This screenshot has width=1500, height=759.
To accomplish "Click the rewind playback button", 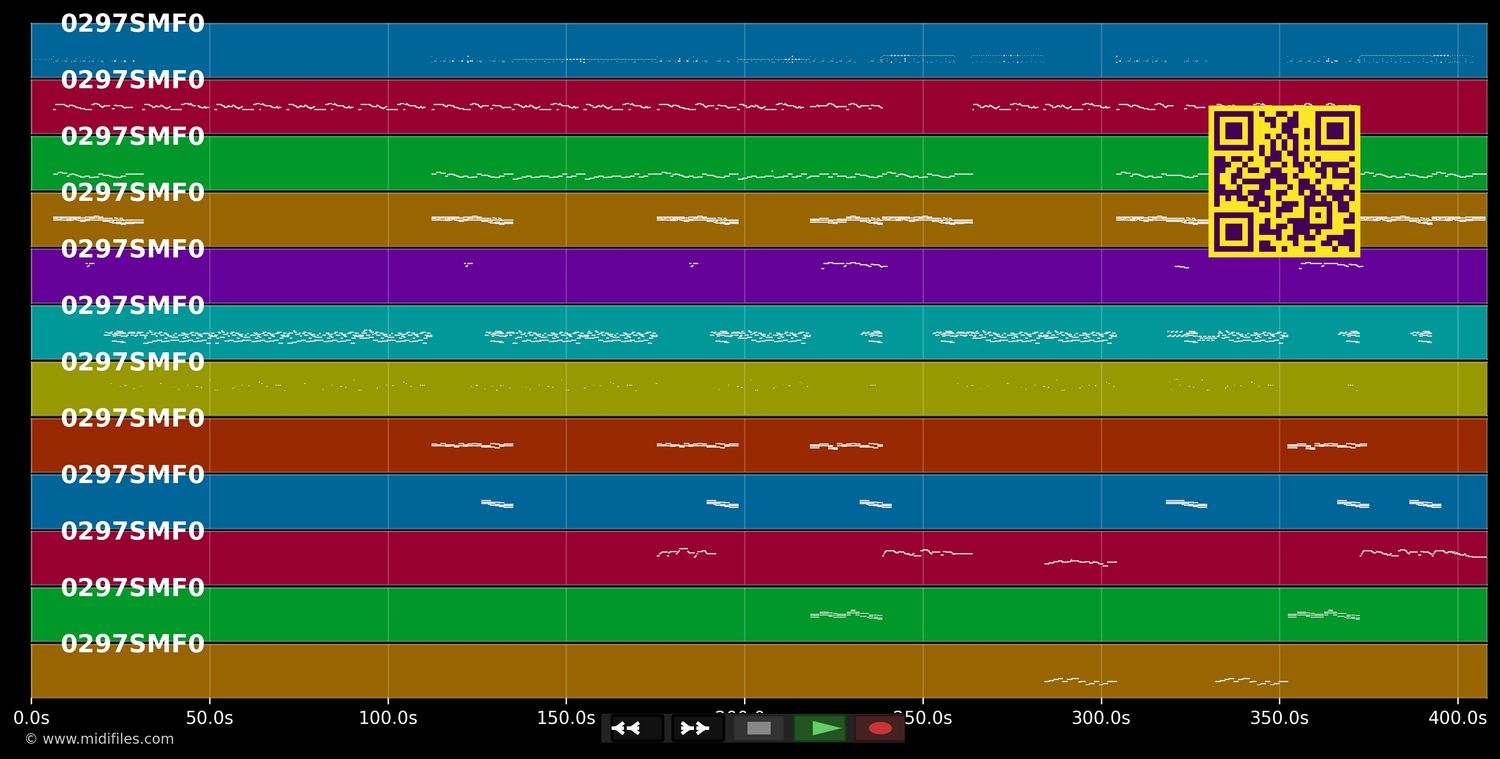I will (x=638, y=728).
